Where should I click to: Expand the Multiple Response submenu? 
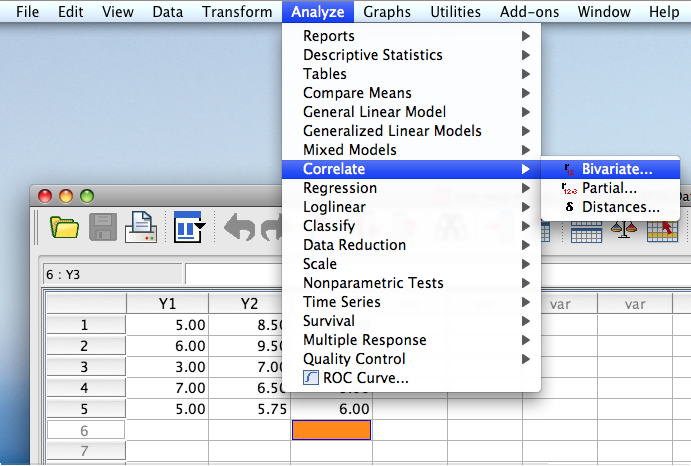(x=411, y=339)
